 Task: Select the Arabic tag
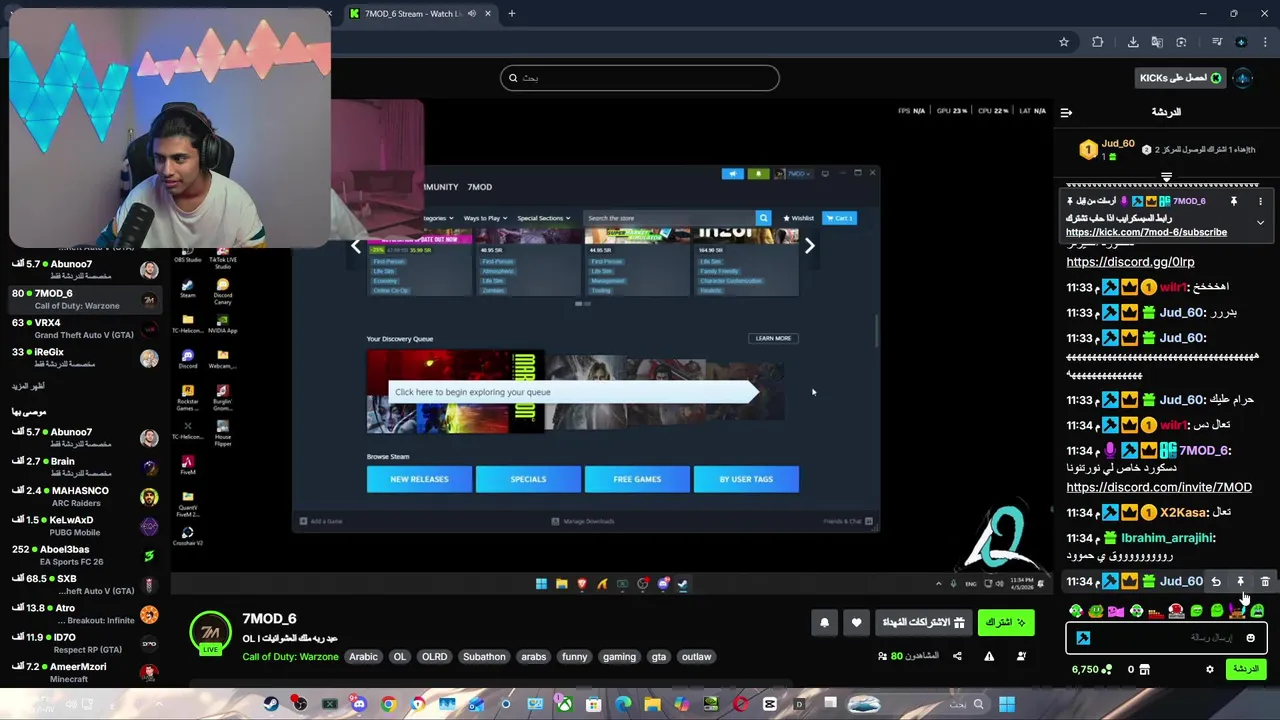(363, 657)
